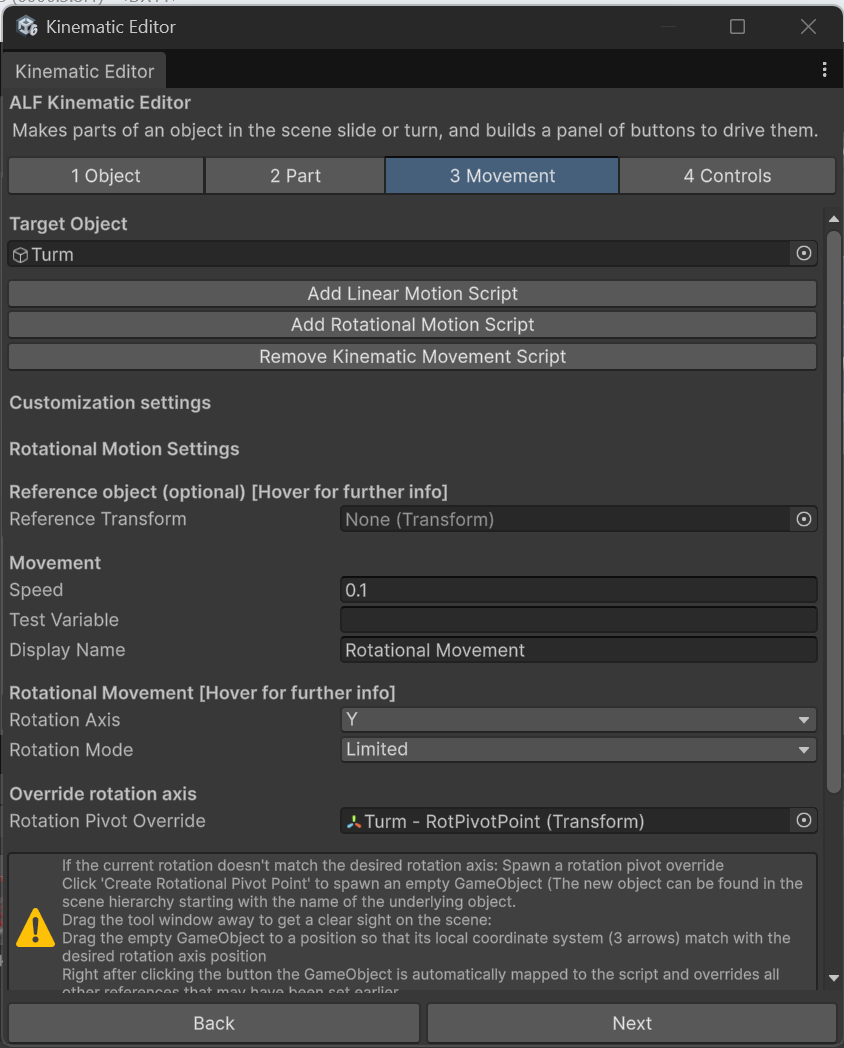
Task: Click 'Rotational Movement [Hover for further info]' heading
Action: (x=202, y=692)
